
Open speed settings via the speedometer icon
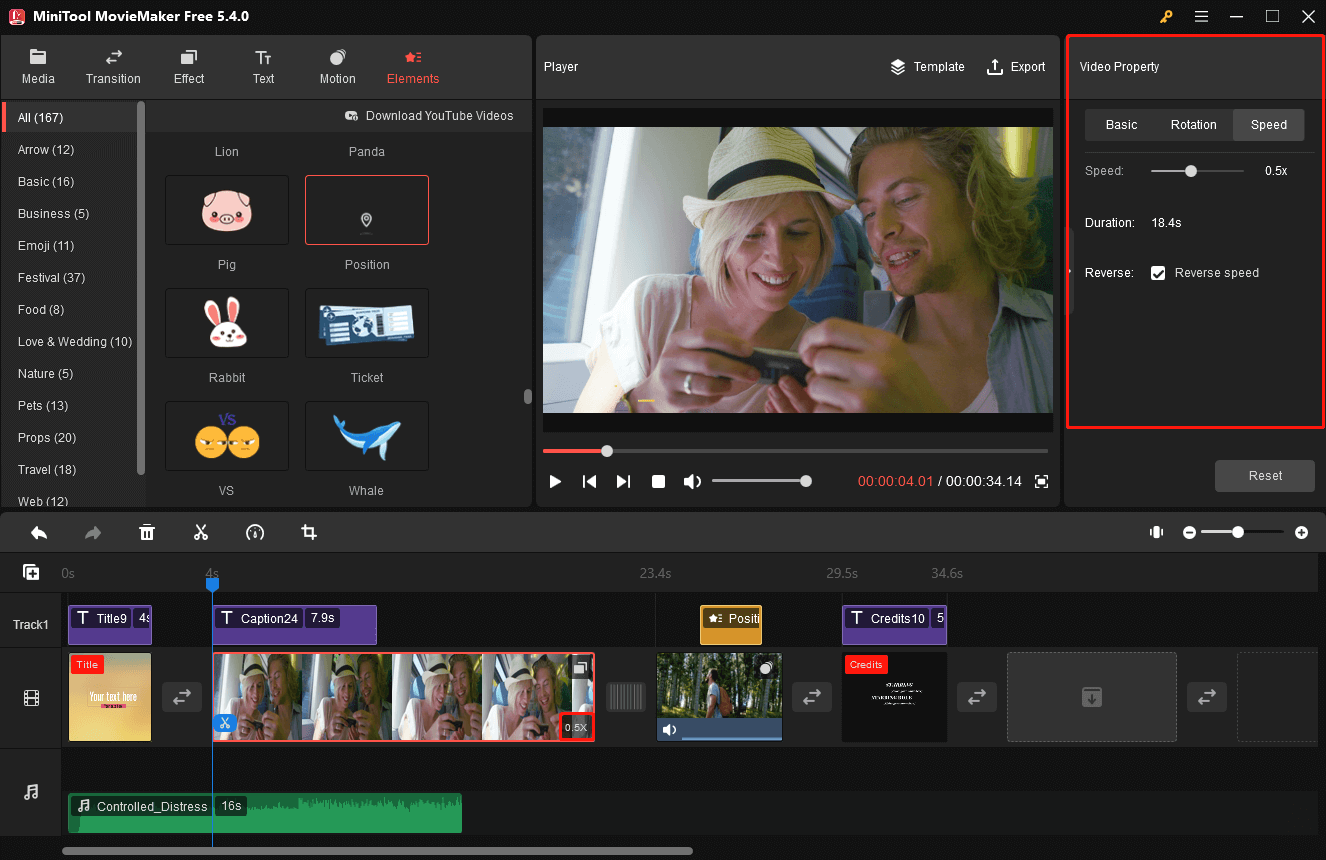(255, 532)
